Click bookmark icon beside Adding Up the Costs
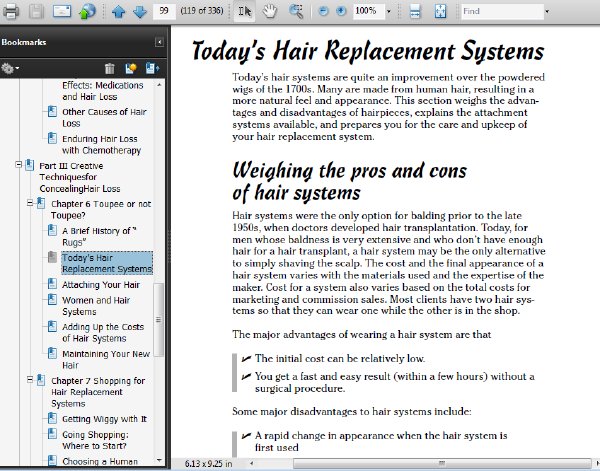The height and width of the screenshot is (471, 600). tap(52, 326)
